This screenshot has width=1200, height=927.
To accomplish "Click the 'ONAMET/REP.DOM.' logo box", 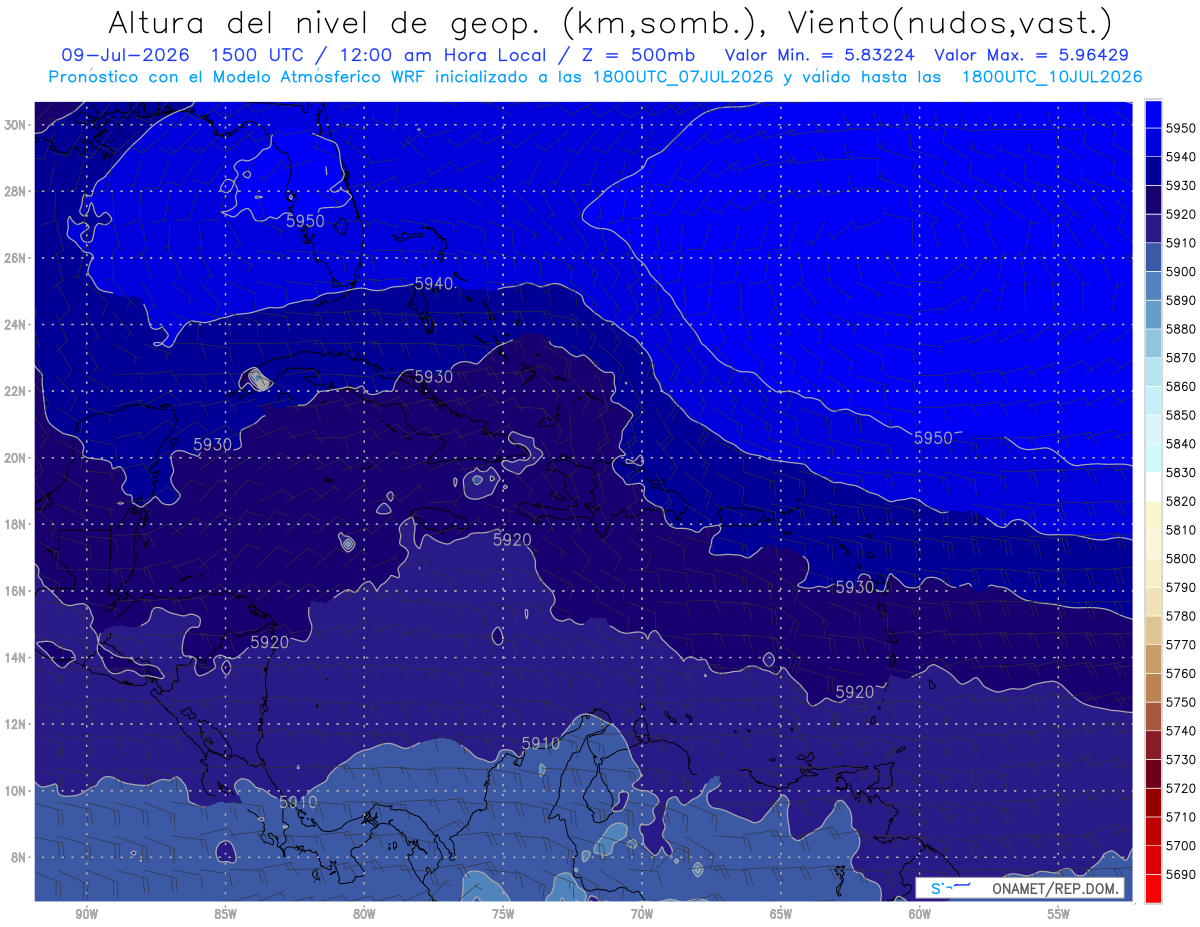I will (x=1019, y=888).
